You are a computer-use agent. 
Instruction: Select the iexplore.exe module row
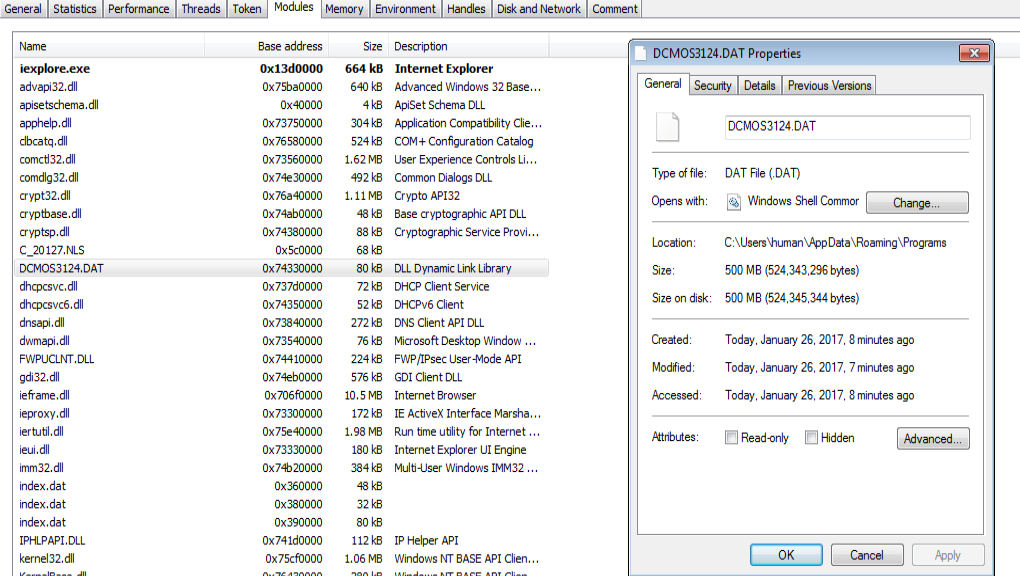click(x=54, y=69)
